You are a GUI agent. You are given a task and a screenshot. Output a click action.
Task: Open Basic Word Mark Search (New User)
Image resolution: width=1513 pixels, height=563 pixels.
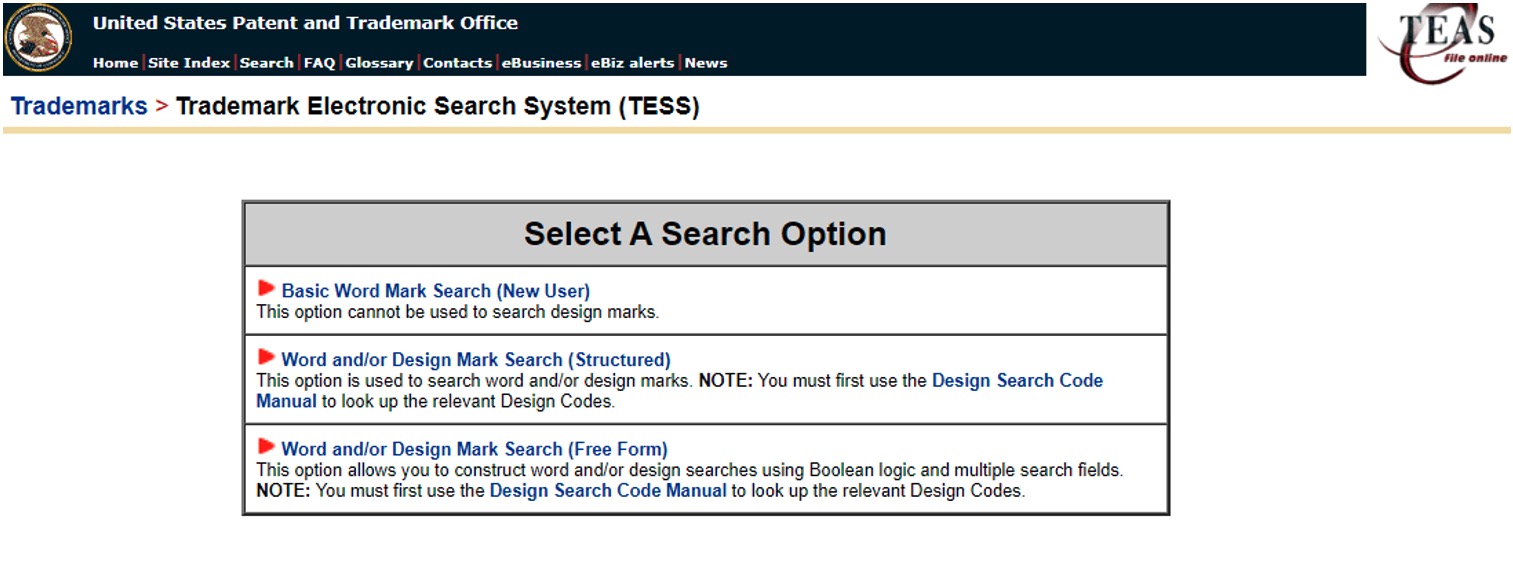[436, 291]
